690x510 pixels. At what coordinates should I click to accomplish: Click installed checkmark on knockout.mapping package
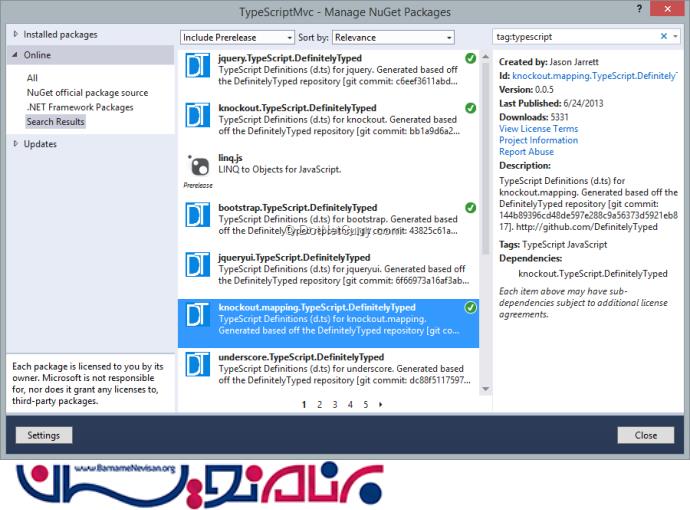click(470, 308)
